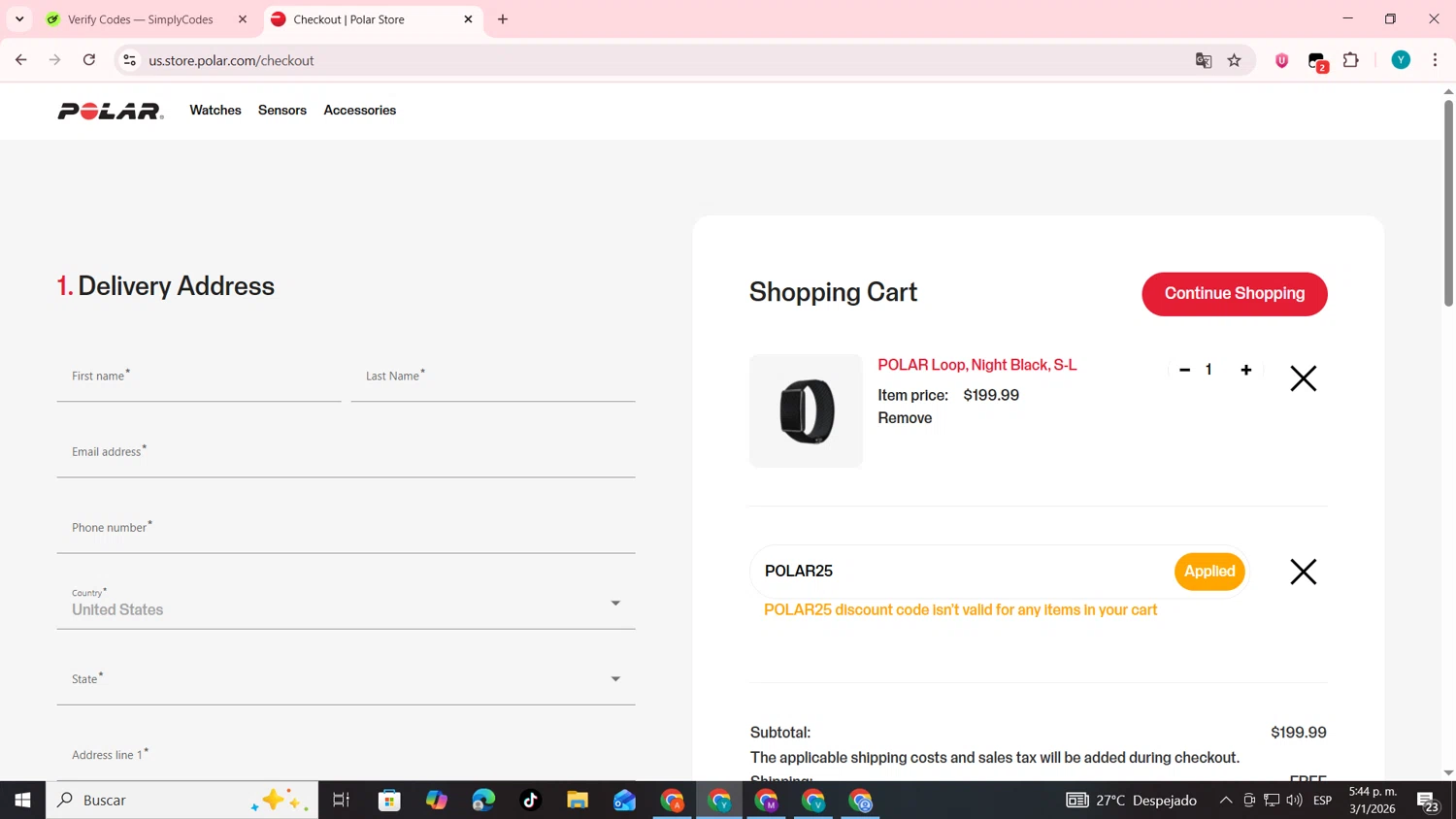Open the Accessories menu
This screenshot has height=819, width=1456.
coord(360,111)
